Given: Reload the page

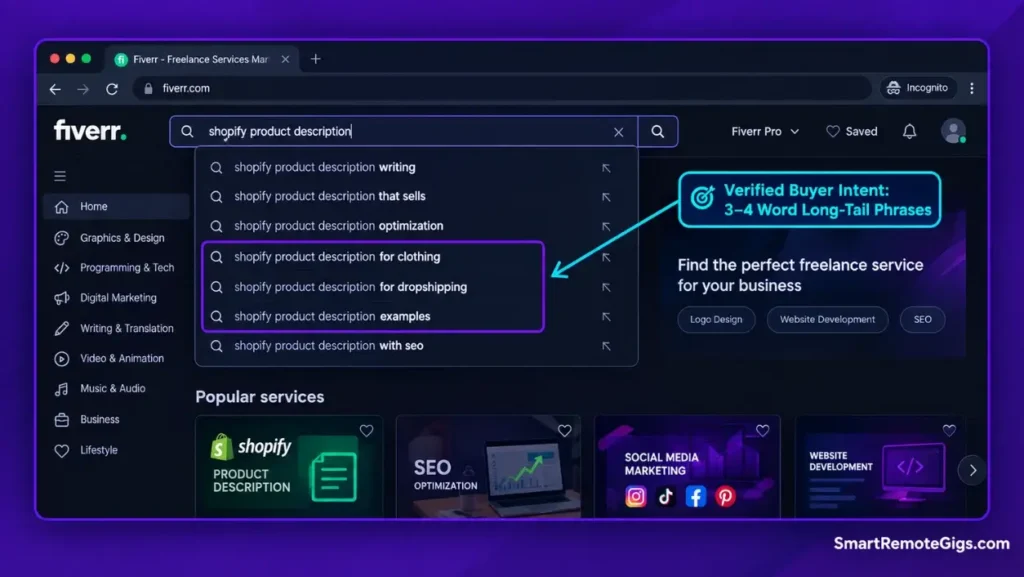Looking at the screenshot, I should point(112,89).
